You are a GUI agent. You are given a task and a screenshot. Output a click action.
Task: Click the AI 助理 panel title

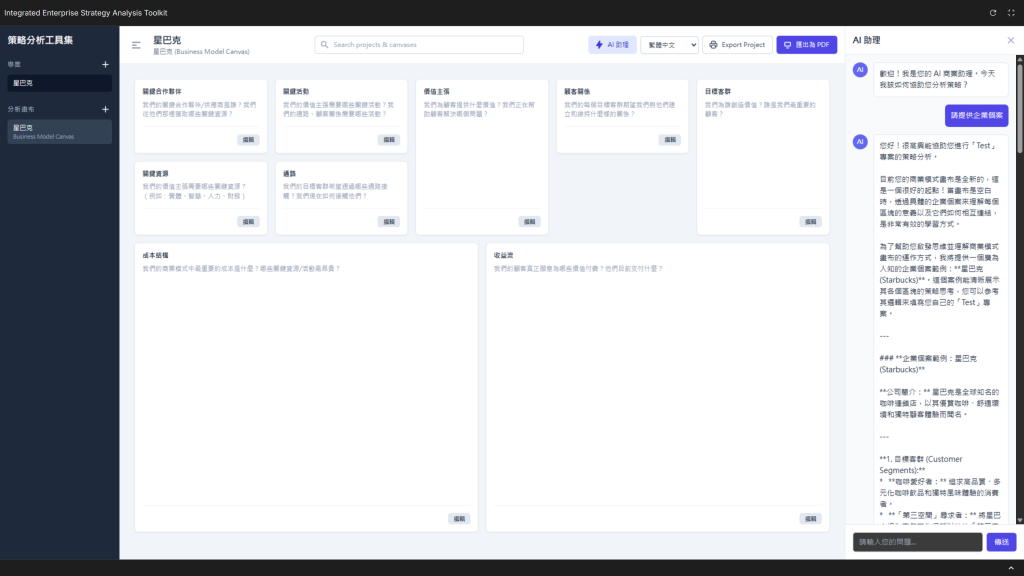tap(867, 40)
